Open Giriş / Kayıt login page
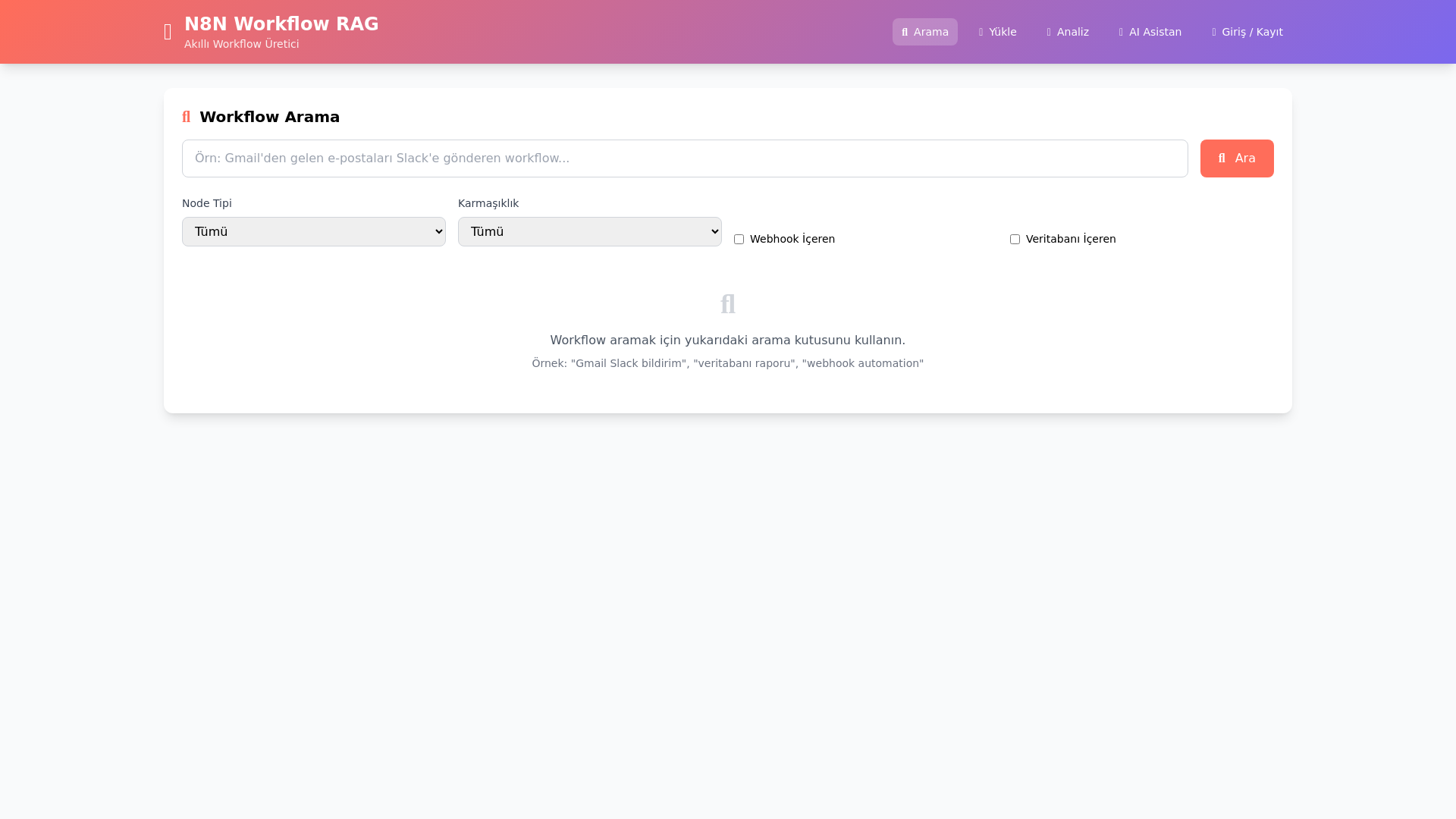Image resolution: width=1456 pixels, height=819 pixels. (1247, 32)
